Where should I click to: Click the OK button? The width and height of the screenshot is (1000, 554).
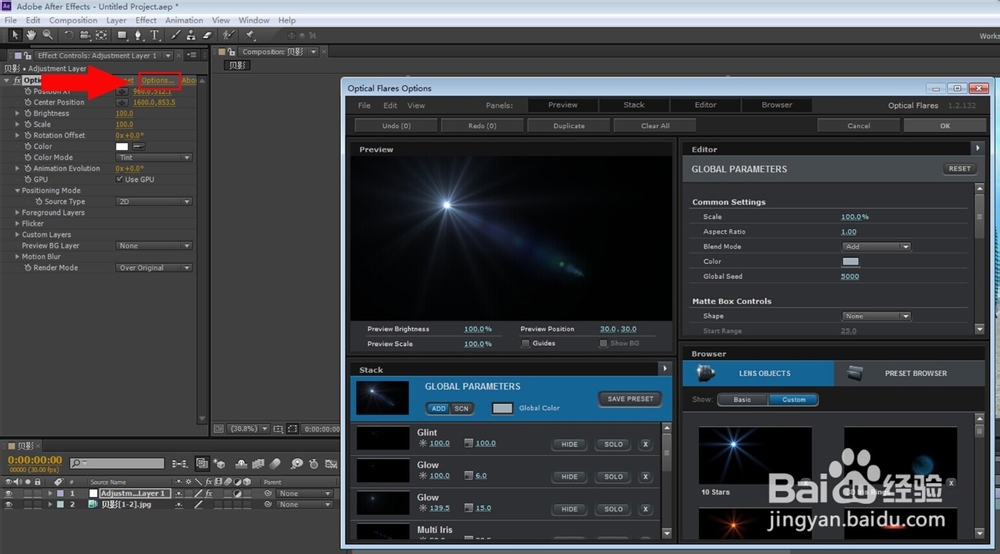pyautogui.click(x=945, y=126)
